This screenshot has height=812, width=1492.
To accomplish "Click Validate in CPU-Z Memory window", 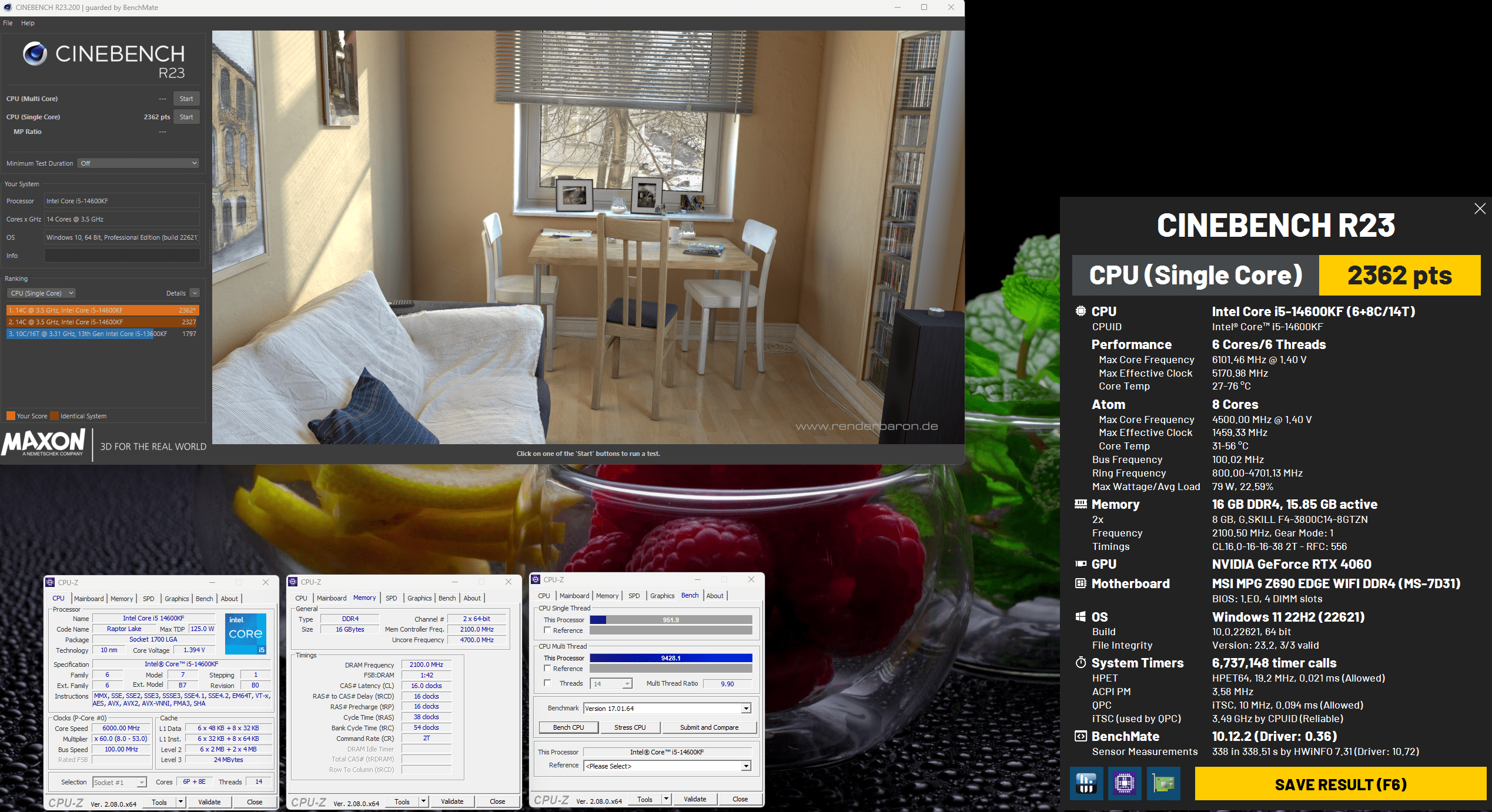I will 452,801.
